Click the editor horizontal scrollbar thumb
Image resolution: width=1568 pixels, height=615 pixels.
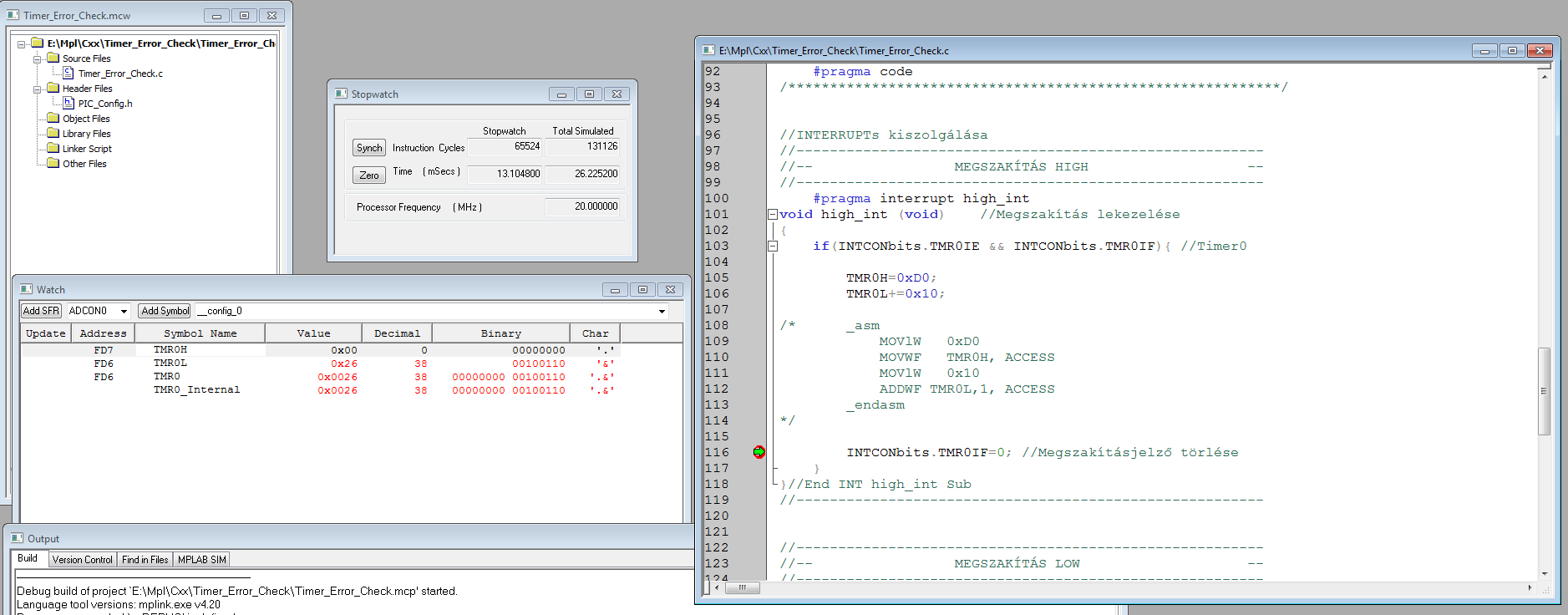[742, 587]
